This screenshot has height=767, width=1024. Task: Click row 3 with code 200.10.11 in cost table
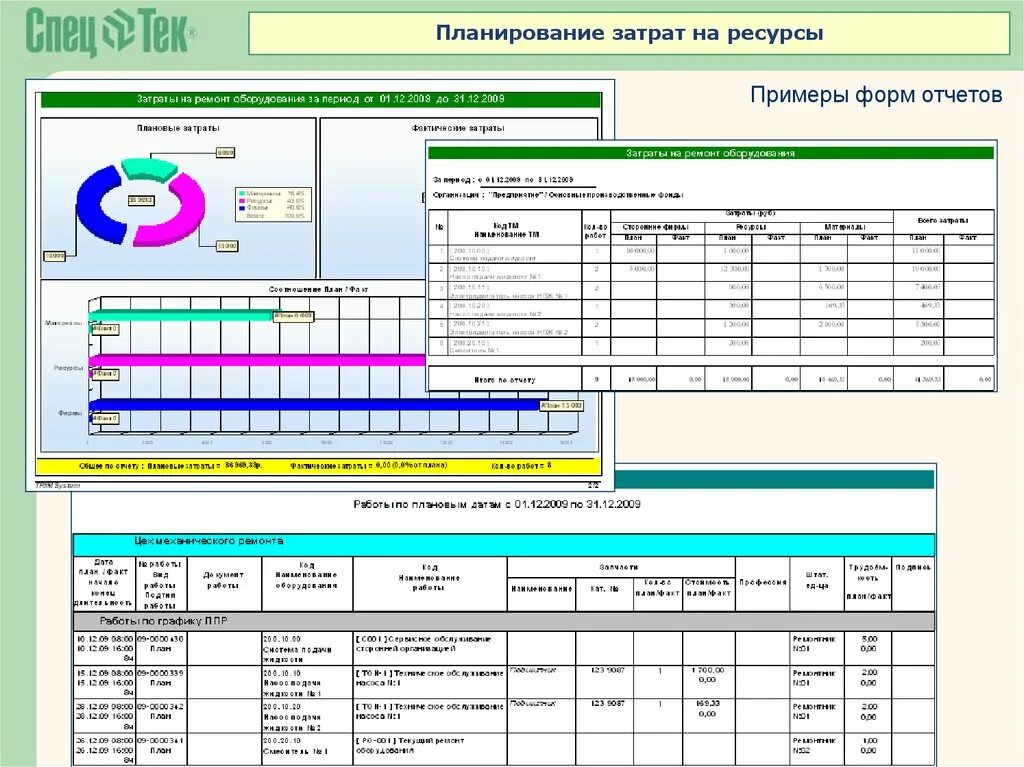tap(711, 291)
